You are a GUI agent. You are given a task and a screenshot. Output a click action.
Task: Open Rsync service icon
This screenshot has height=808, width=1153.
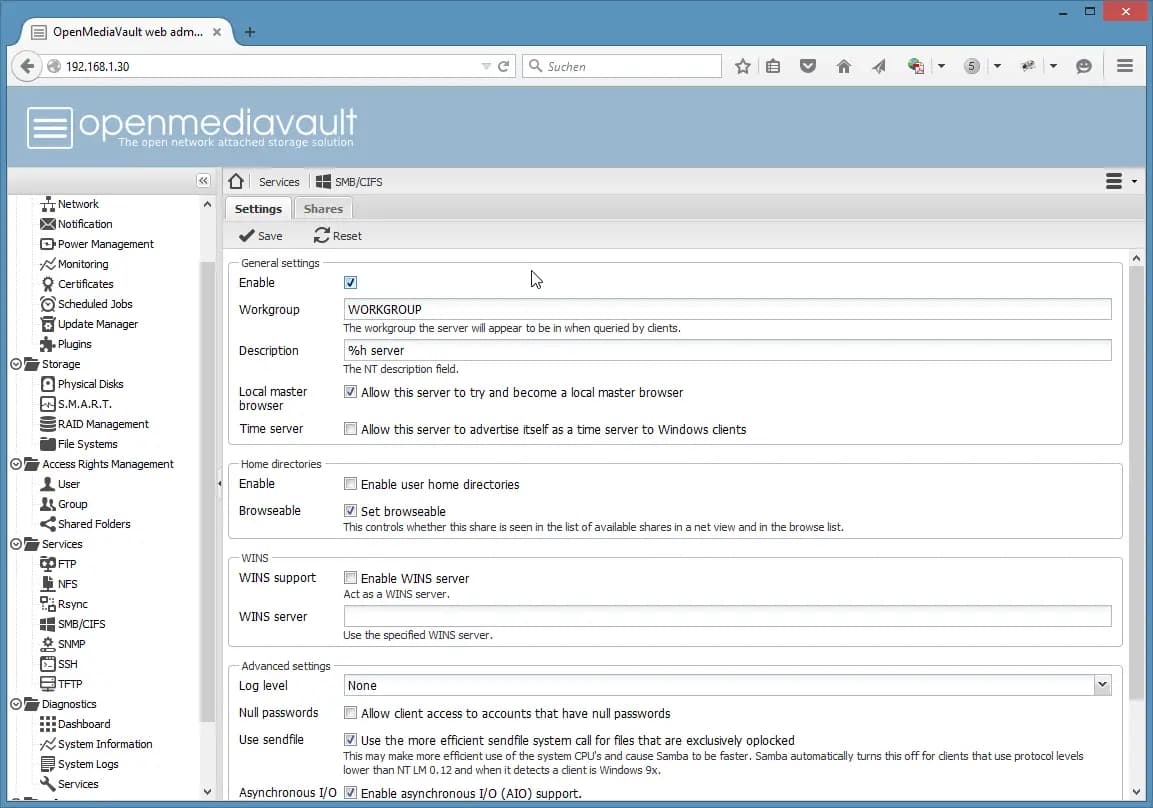pyautogui.click(x=48, y=604)
